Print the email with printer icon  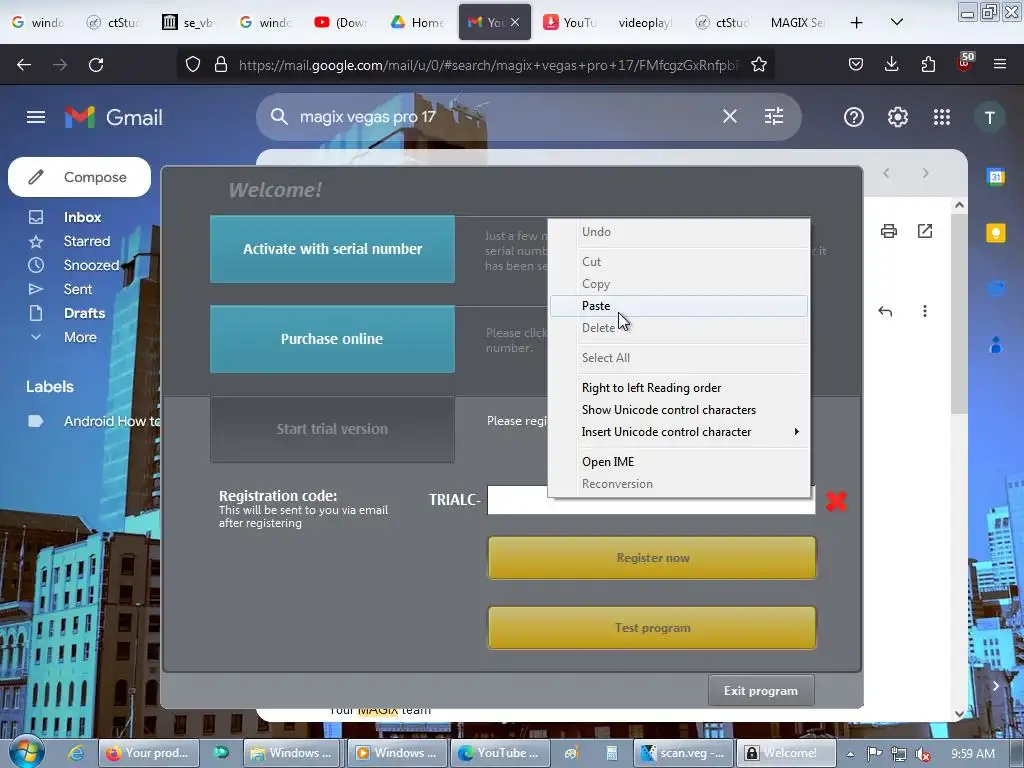pos(889,231)
